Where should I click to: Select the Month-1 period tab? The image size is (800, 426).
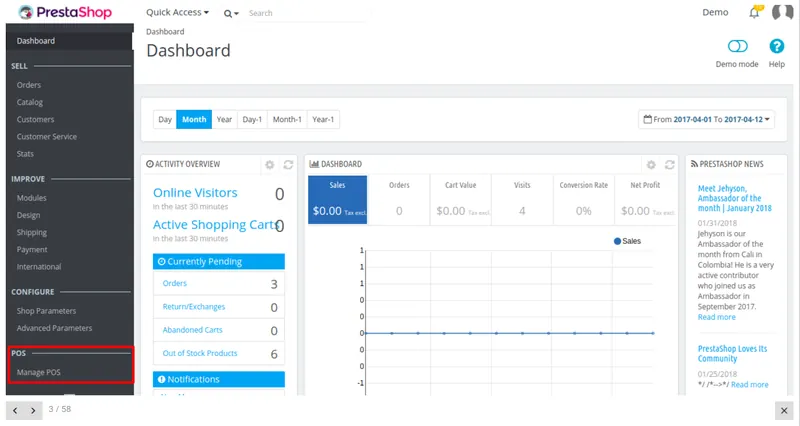point(287,119)
